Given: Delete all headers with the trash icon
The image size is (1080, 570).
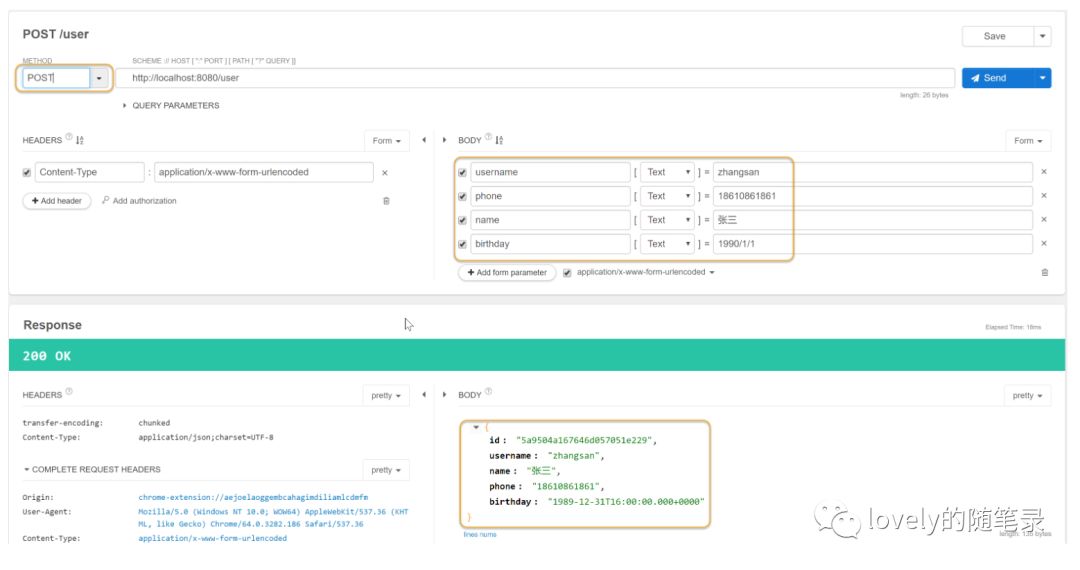Looking at the screenshot, I should point(386,201).
